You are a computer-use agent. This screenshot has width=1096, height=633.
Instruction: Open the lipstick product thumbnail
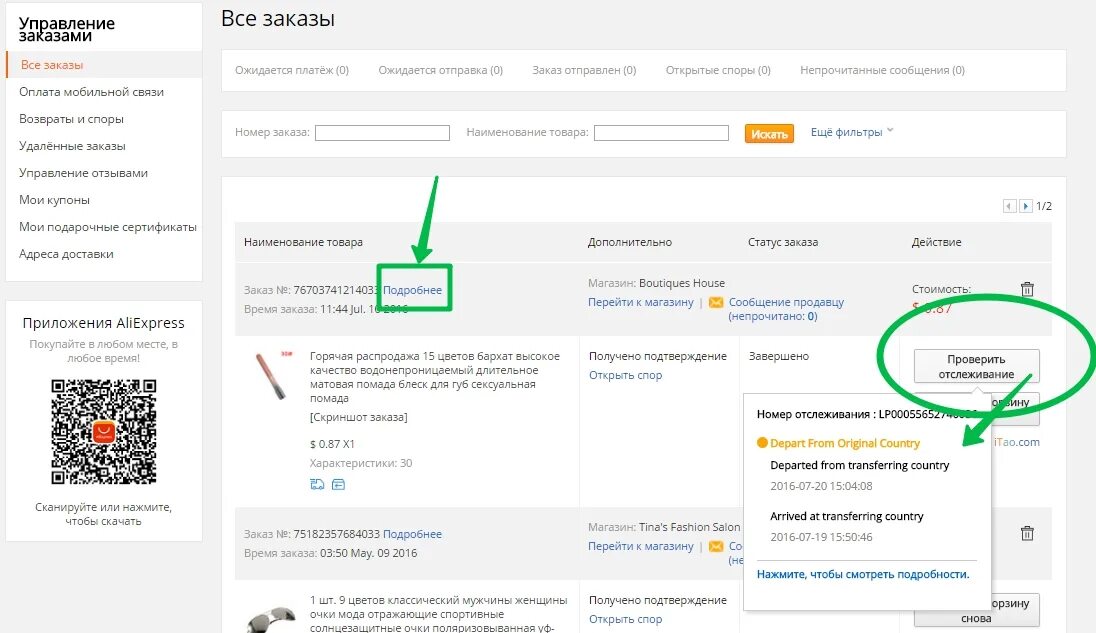pos(273,376)
